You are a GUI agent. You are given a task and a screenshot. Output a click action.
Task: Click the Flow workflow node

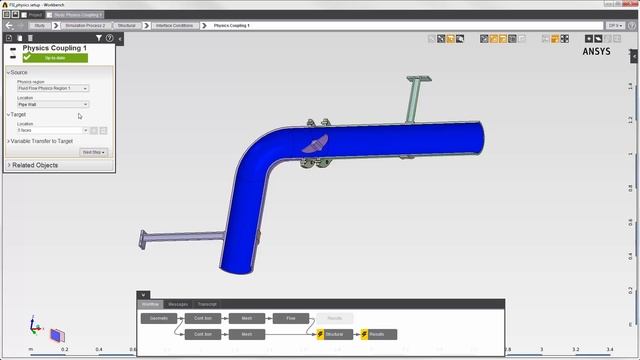click(x=291, y=318)
